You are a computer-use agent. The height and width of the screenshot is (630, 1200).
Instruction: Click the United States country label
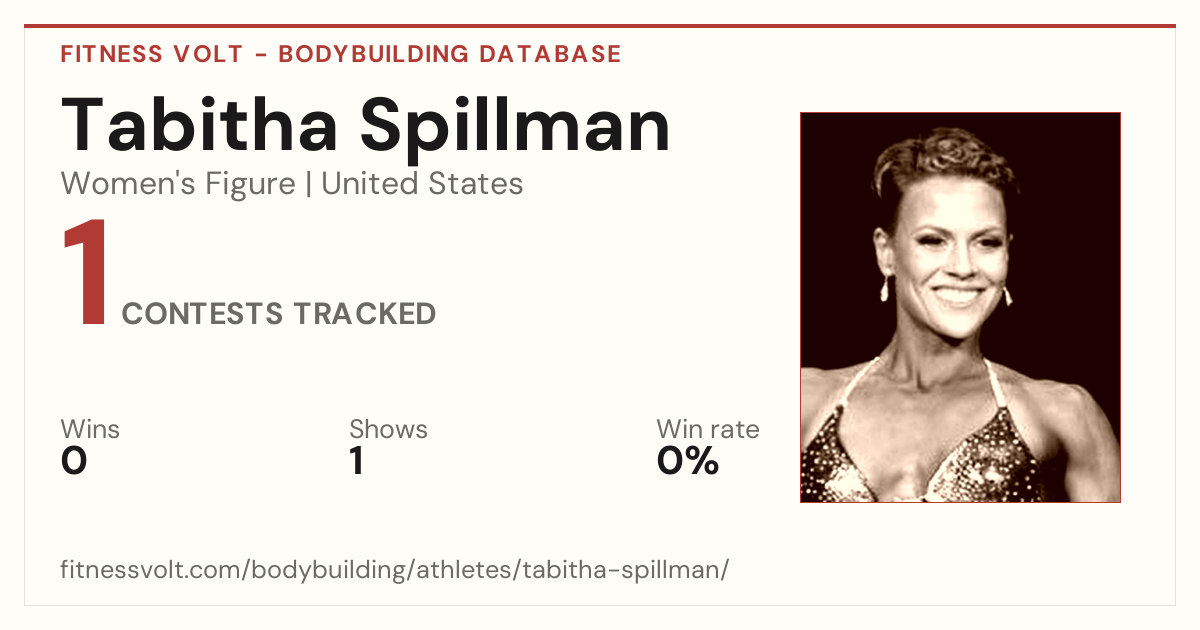422,184
